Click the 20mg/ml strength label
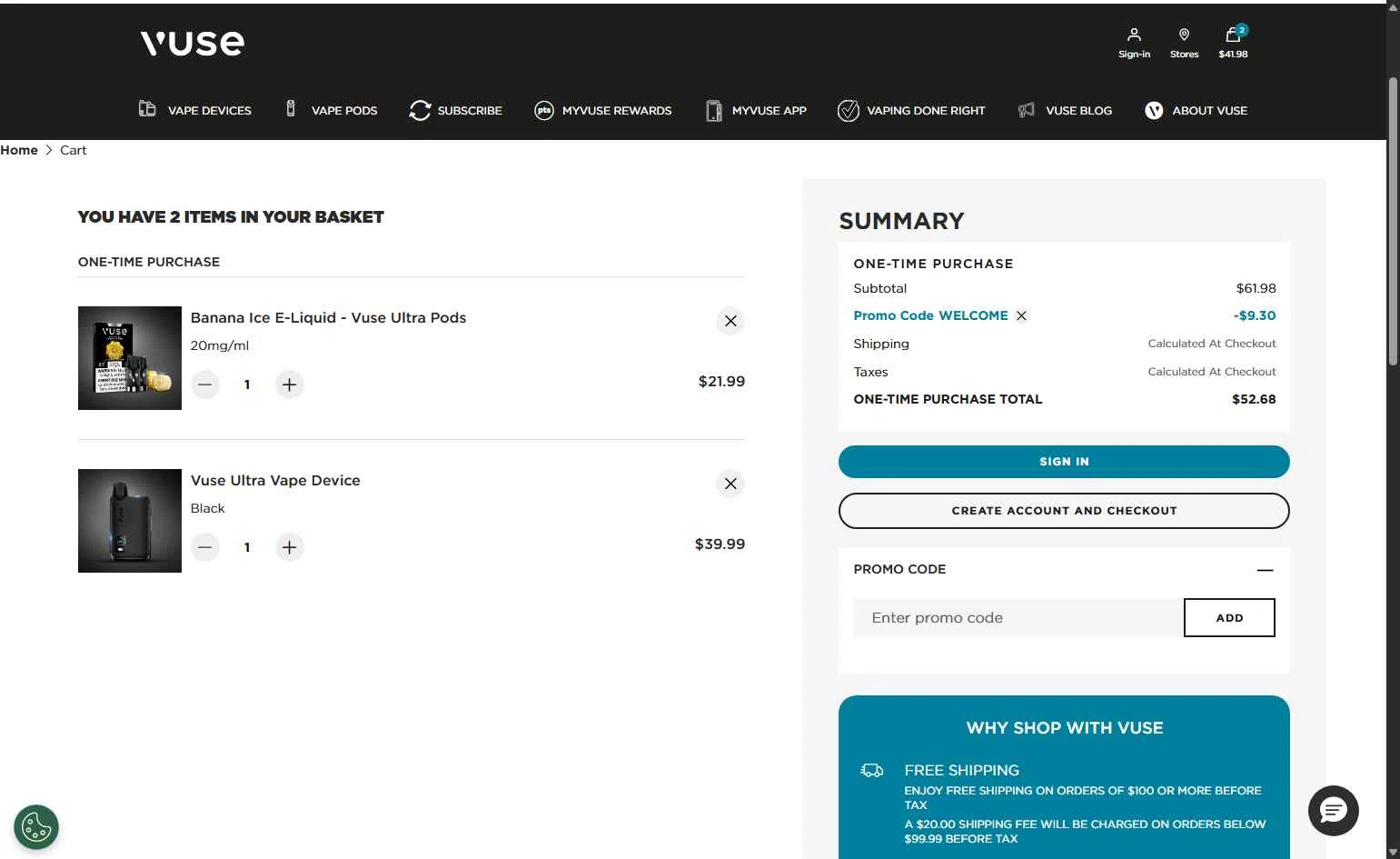 click(220, 345)
